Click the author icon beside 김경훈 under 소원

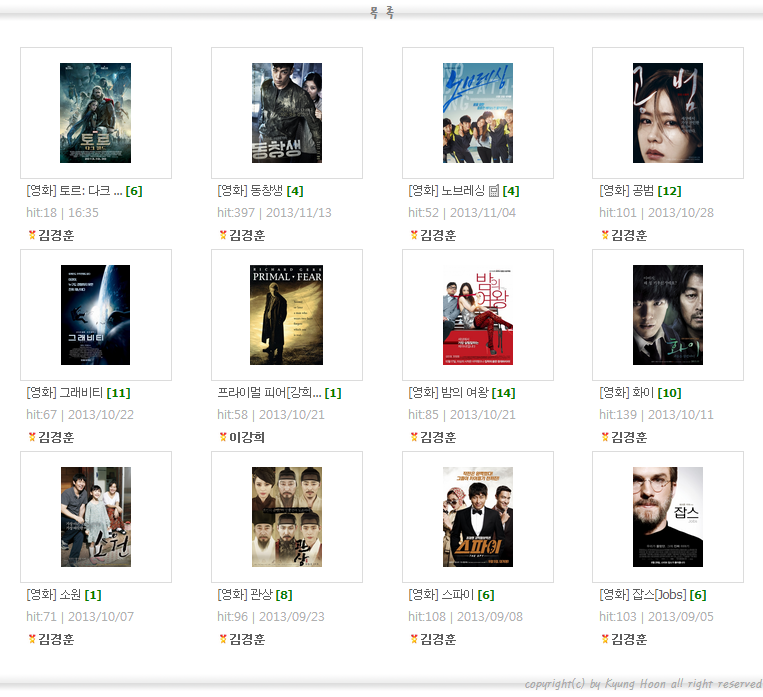coord(32,639)
